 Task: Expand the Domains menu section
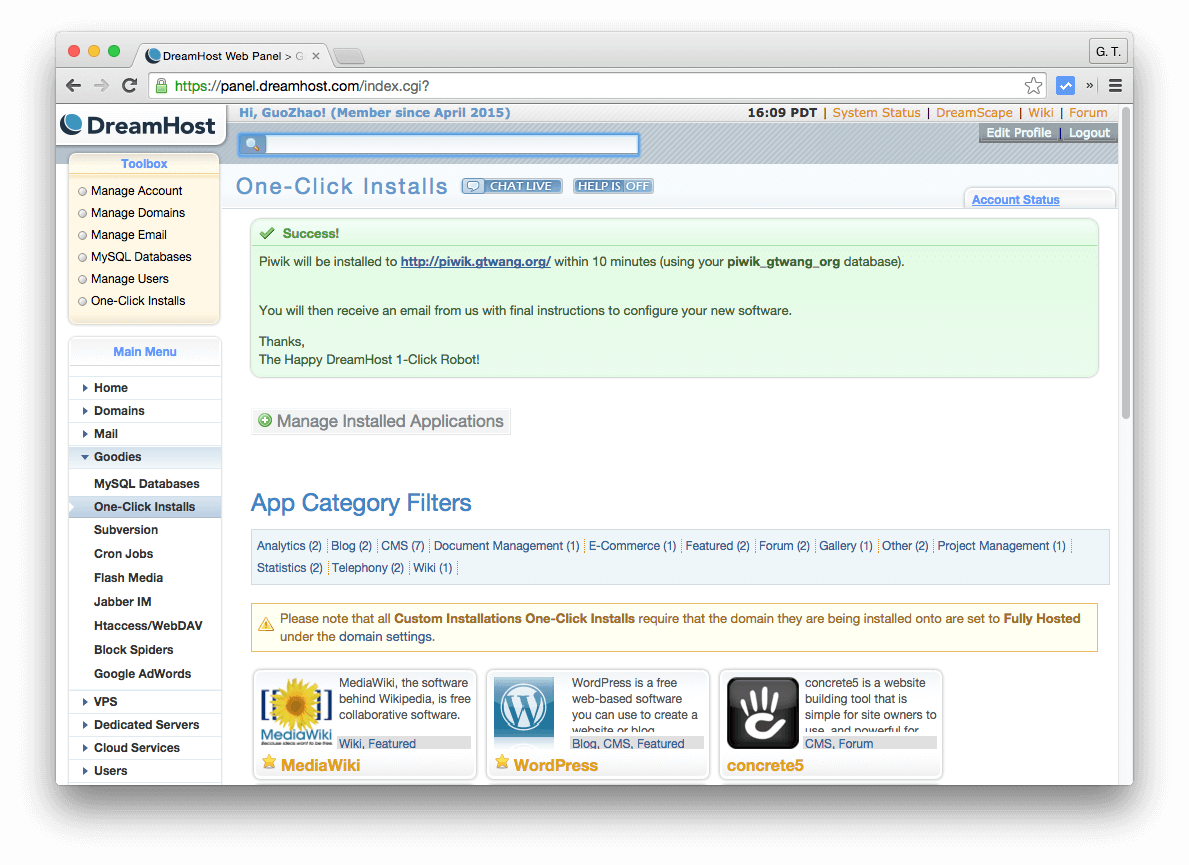point(119,411)
